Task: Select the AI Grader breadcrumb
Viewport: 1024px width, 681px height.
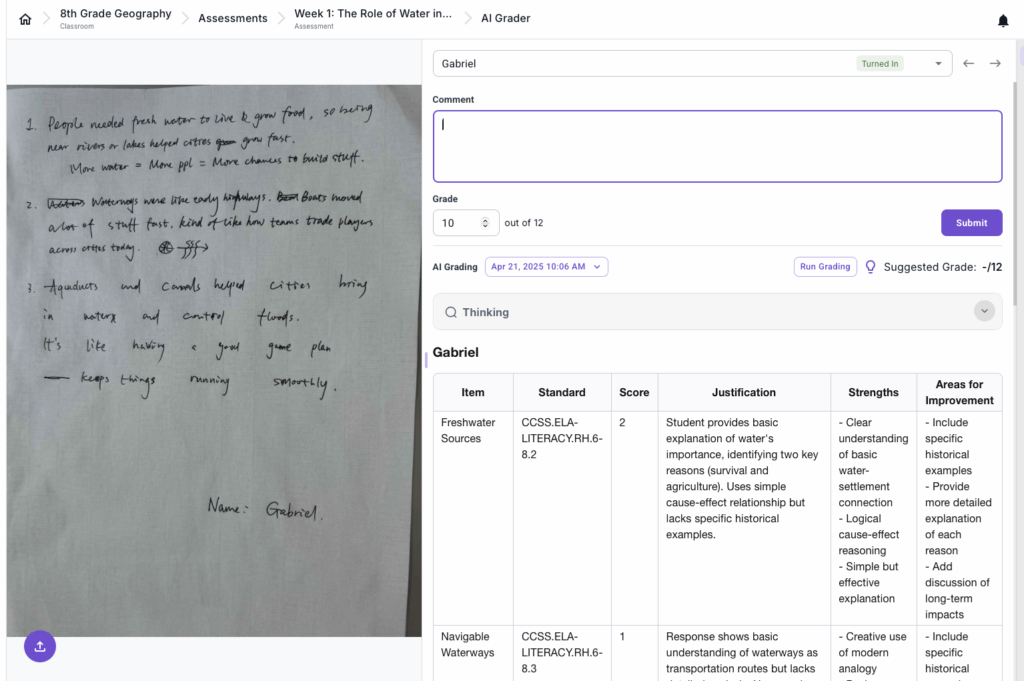Action: pos(505,18)
